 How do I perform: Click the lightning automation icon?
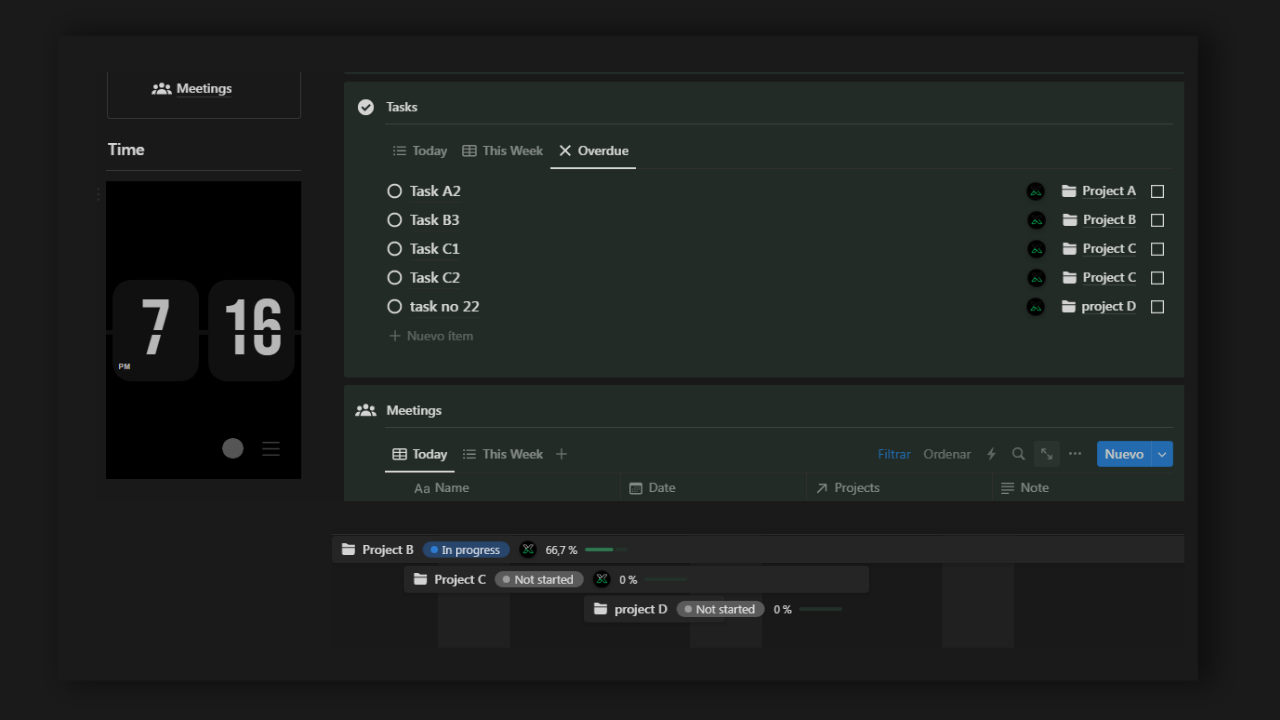point(991,454)
